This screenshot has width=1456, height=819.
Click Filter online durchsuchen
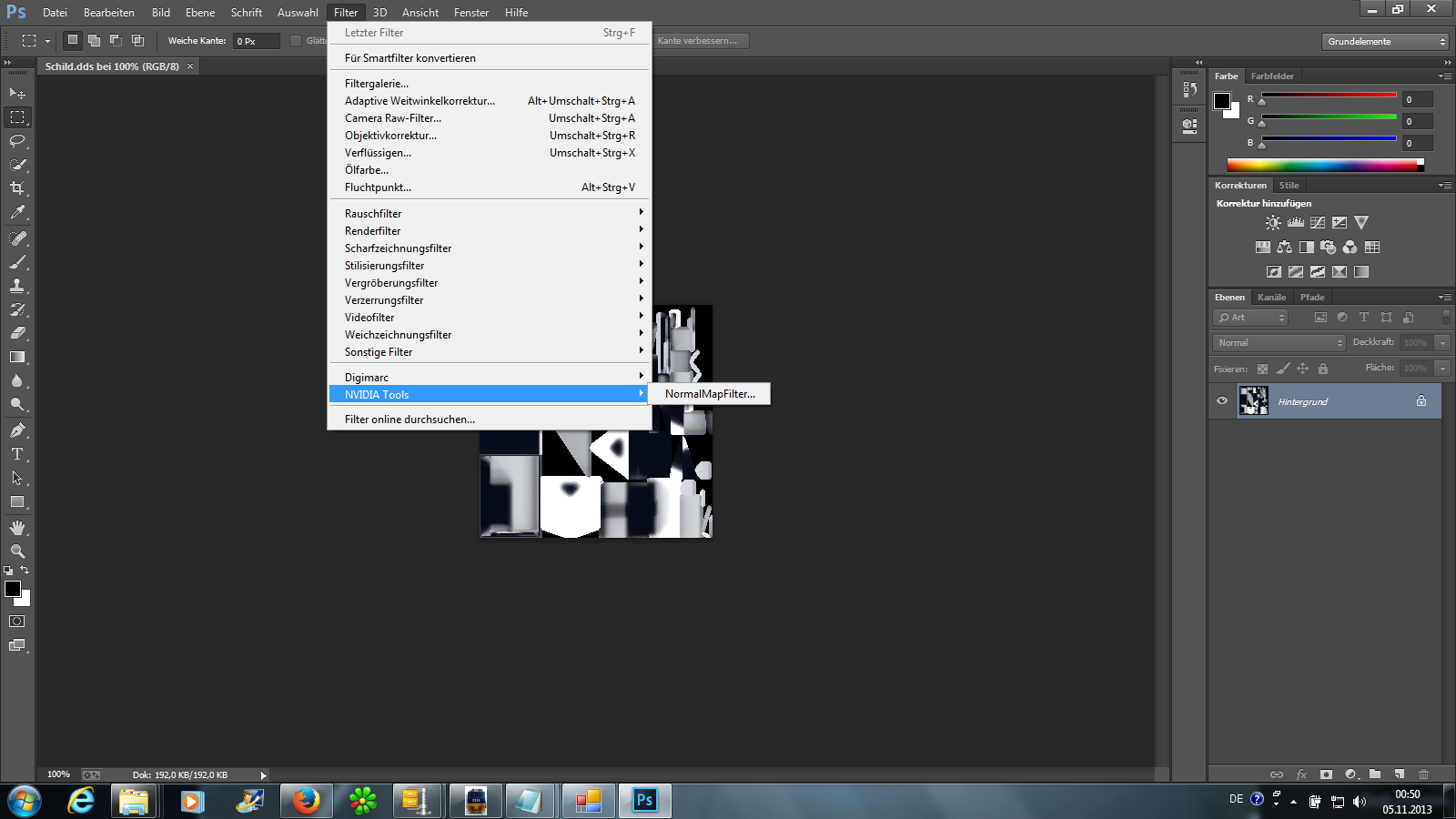pos(490,420)
